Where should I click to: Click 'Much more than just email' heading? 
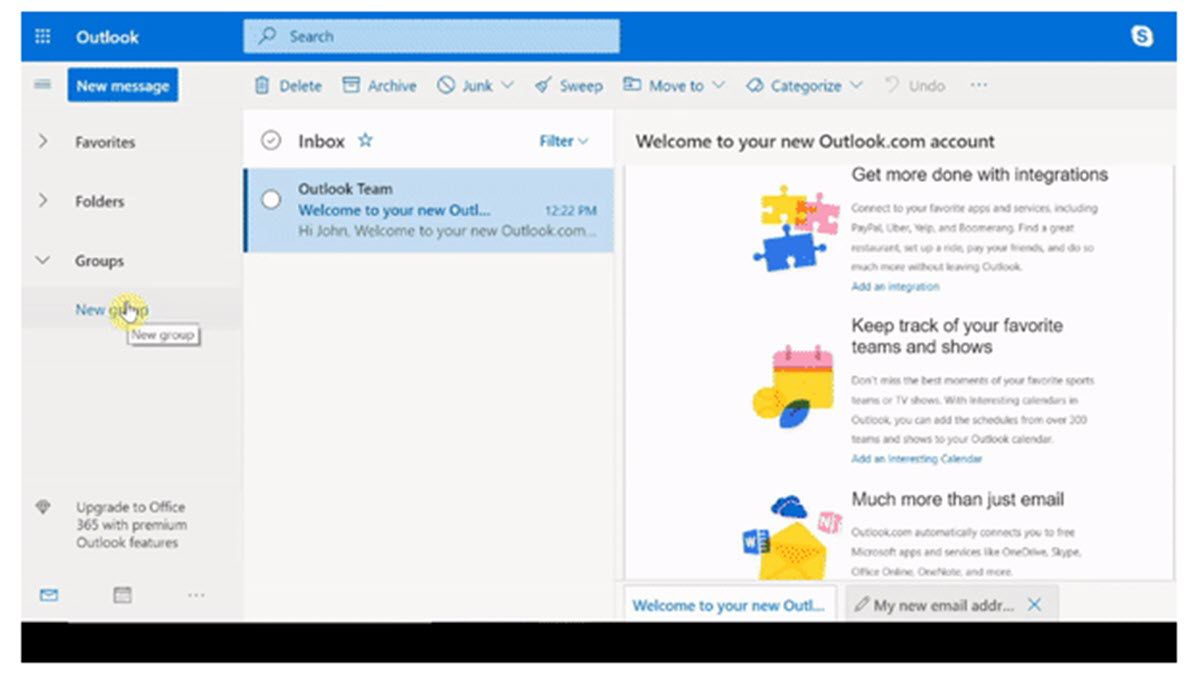[958, 499]
